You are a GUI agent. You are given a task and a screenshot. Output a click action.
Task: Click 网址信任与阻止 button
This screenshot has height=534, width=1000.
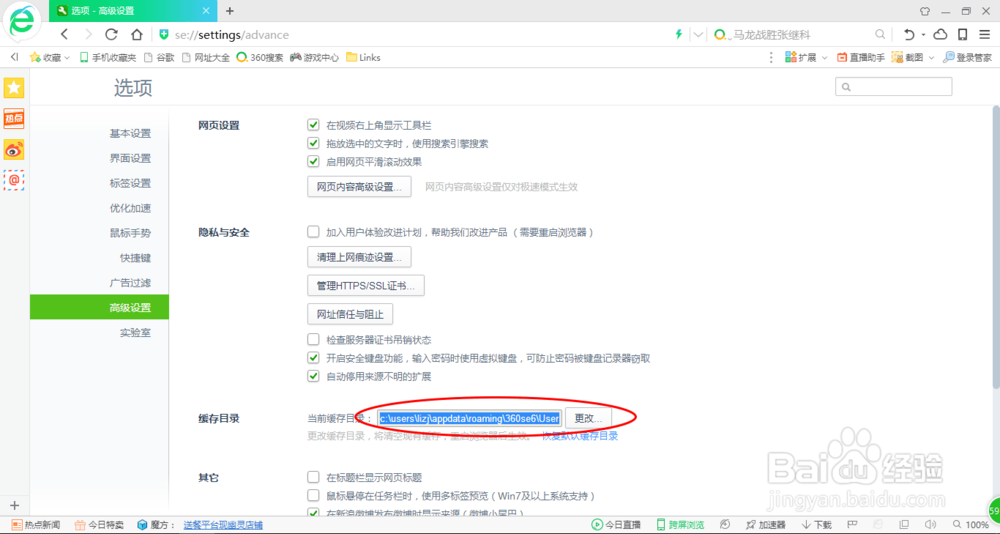(350, 314)
